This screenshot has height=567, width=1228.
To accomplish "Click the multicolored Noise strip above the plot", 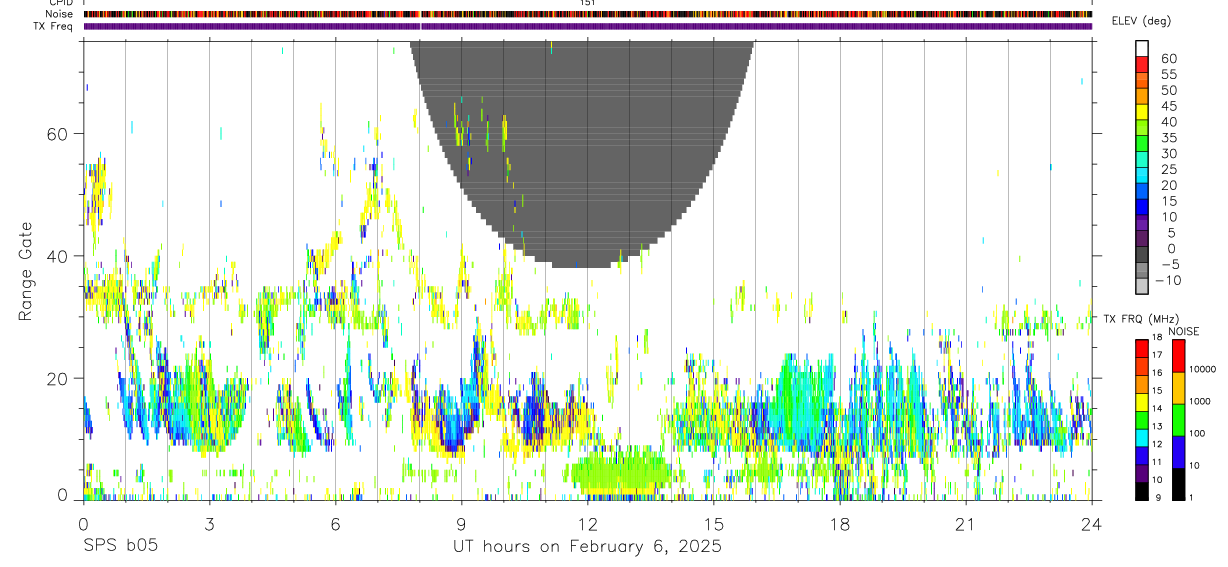I will point(588,14).
